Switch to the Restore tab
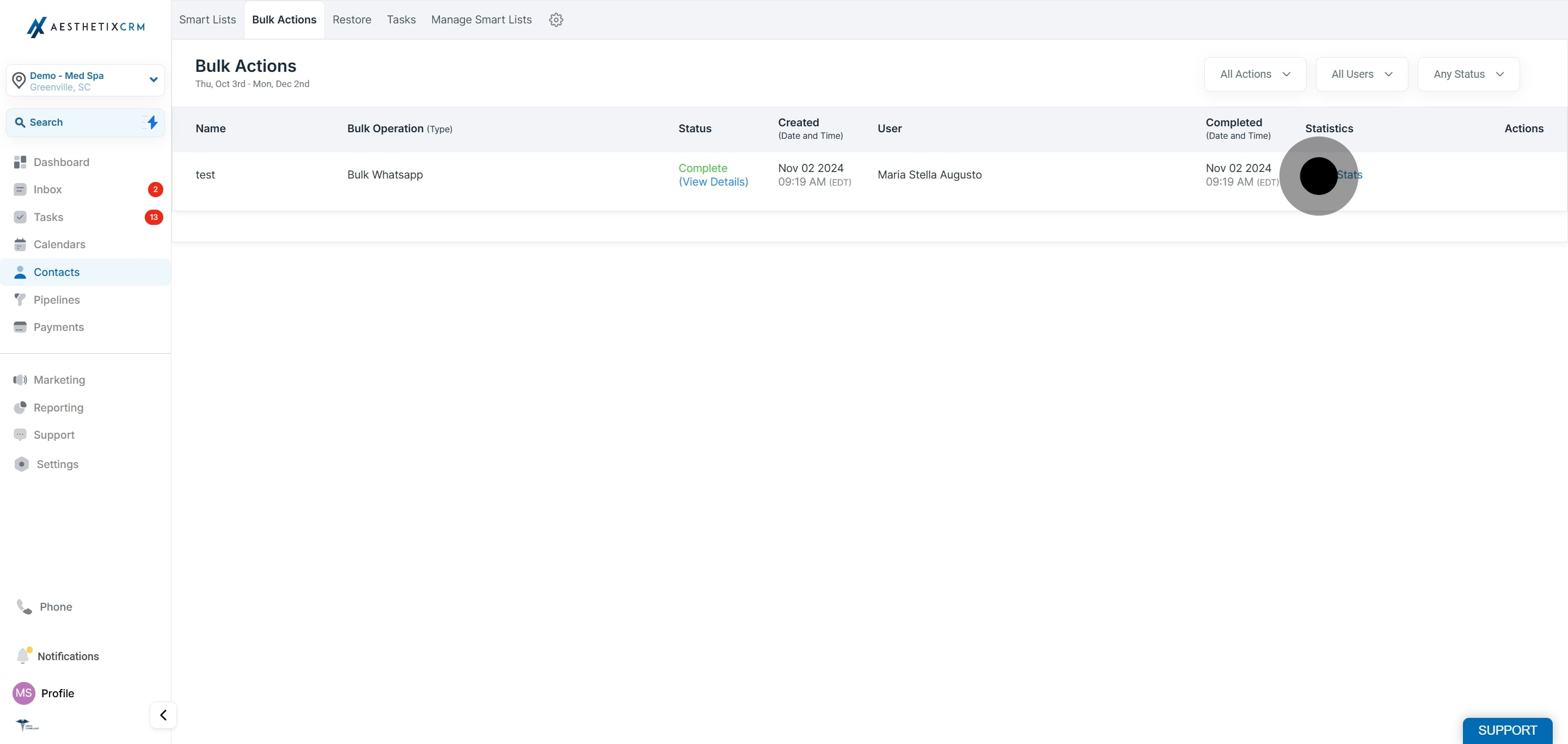This screenshot has height=744, width=1568. click(351, 20)
